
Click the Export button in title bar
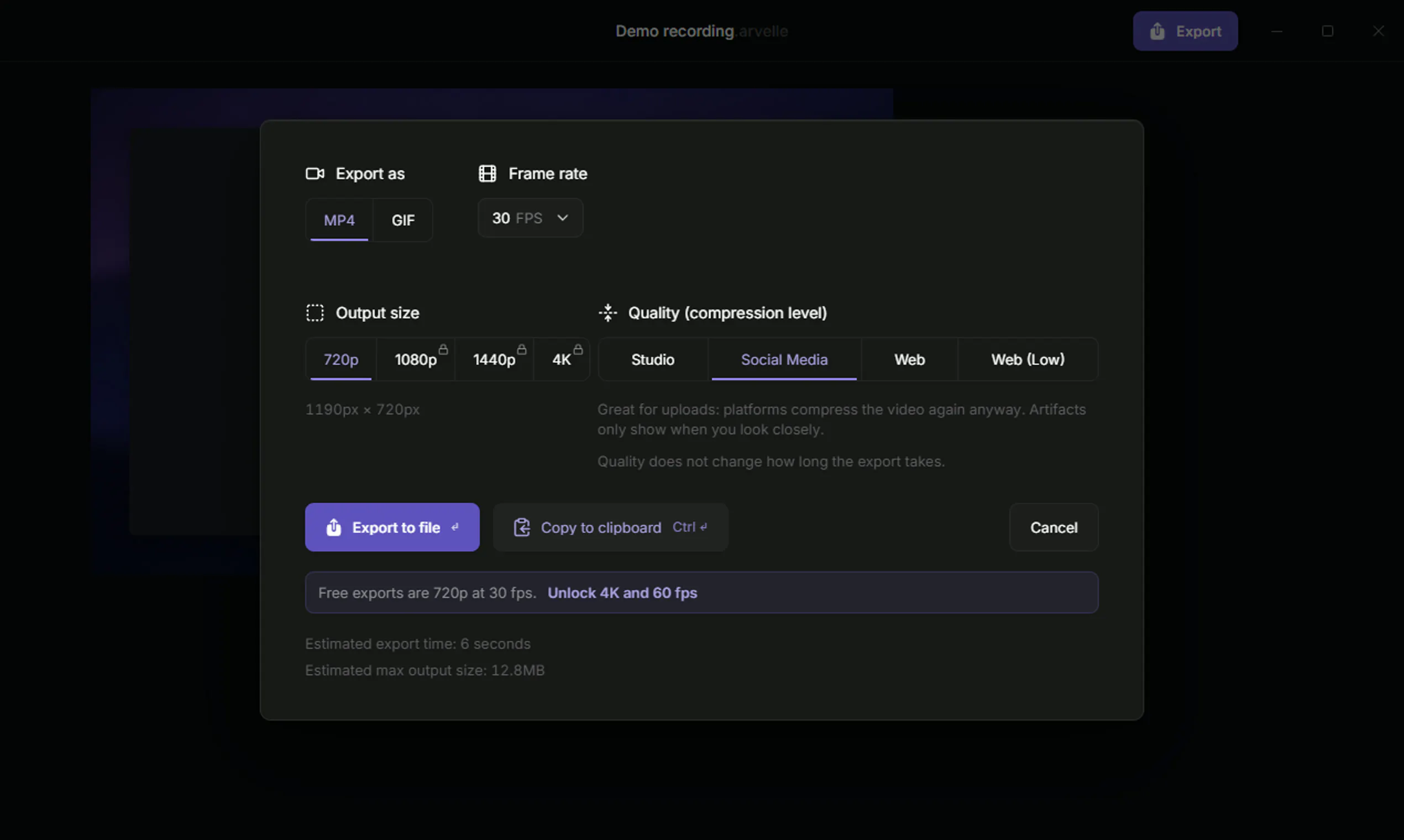click(x=1185, y=31)
